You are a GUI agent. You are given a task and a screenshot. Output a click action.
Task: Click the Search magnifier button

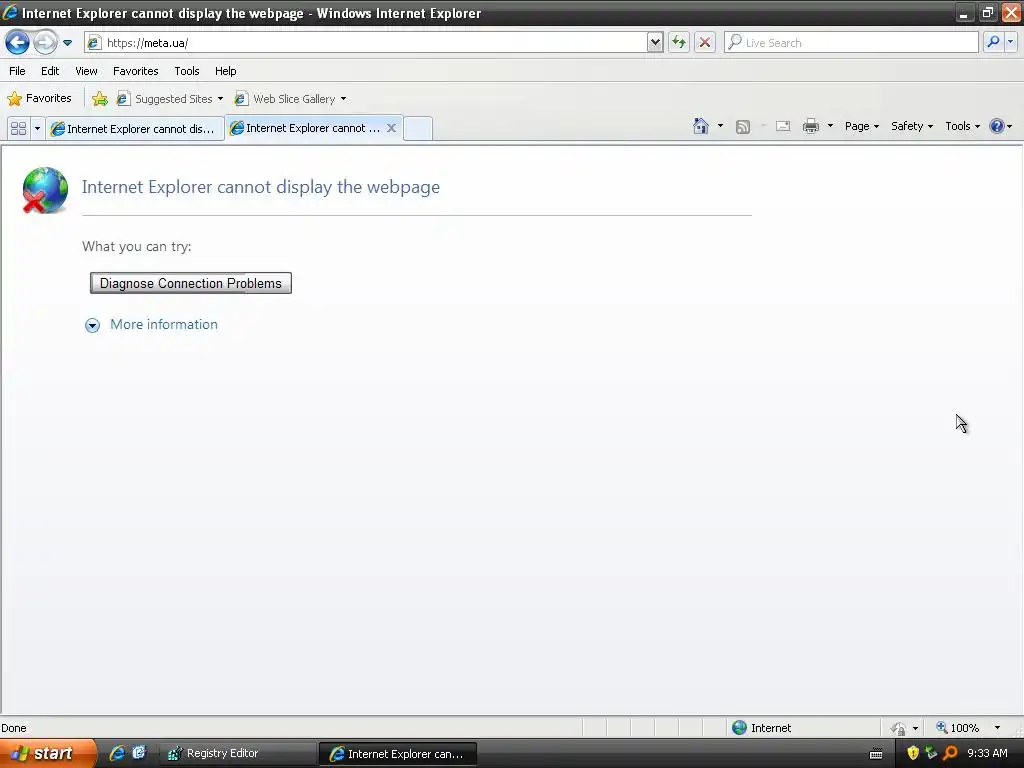993,42
